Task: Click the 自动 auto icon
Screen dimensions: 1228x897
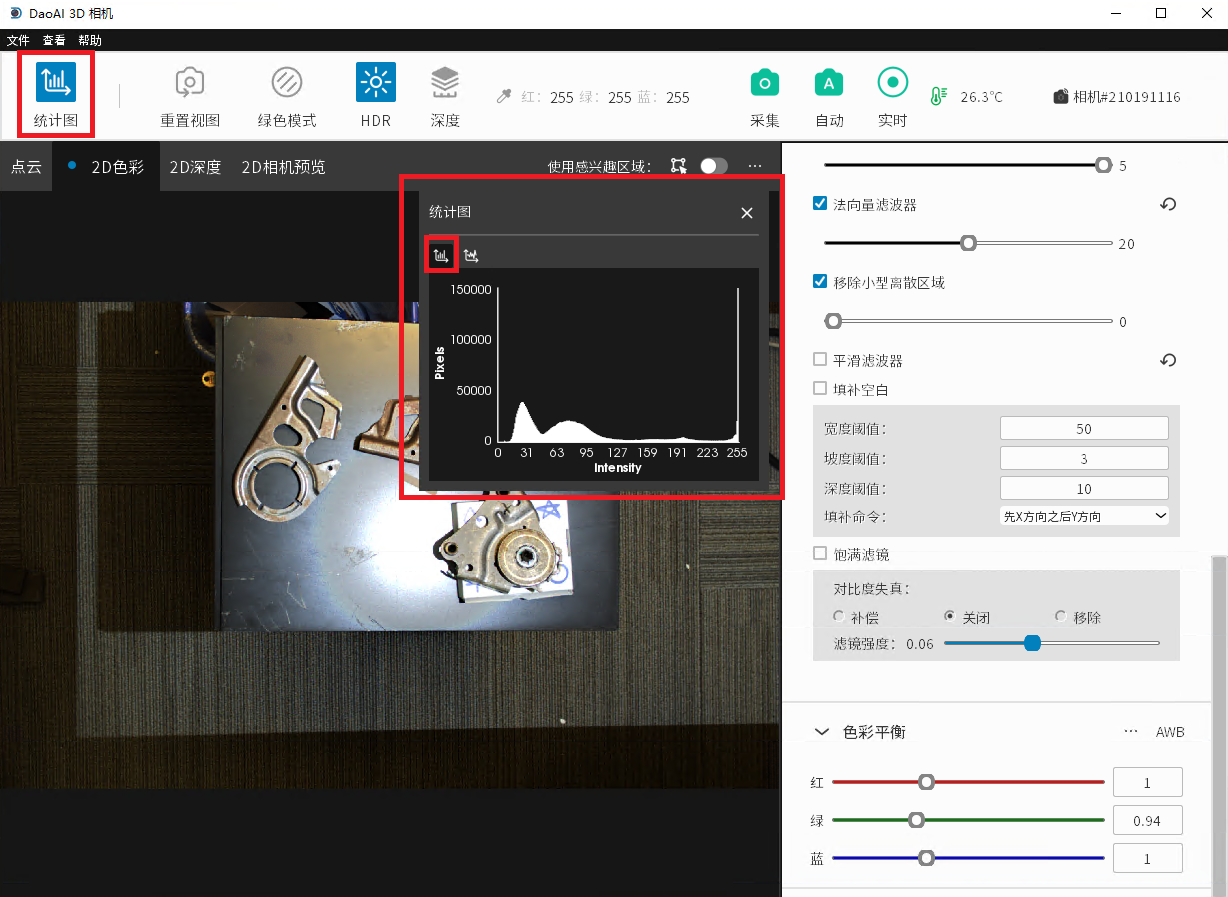Action: (829, 83)
